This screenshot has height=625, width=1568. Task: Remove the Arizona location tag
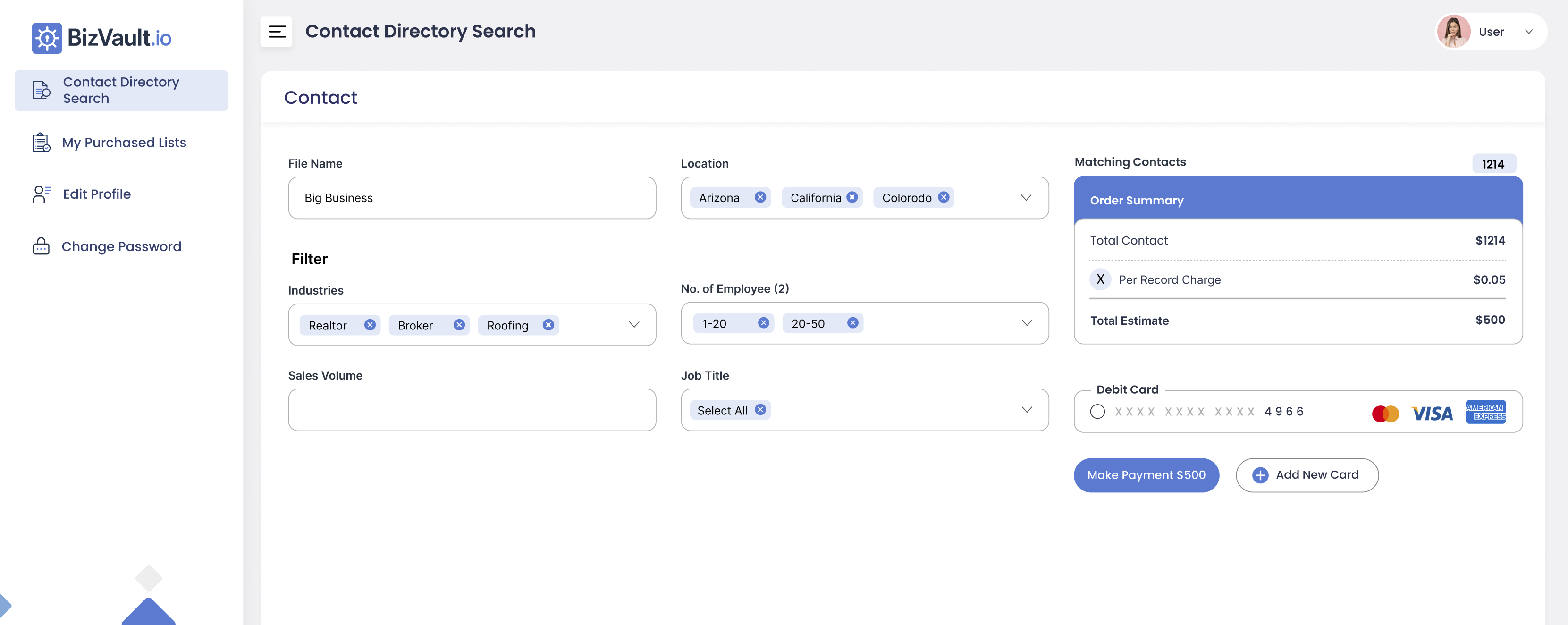point(759,197)
